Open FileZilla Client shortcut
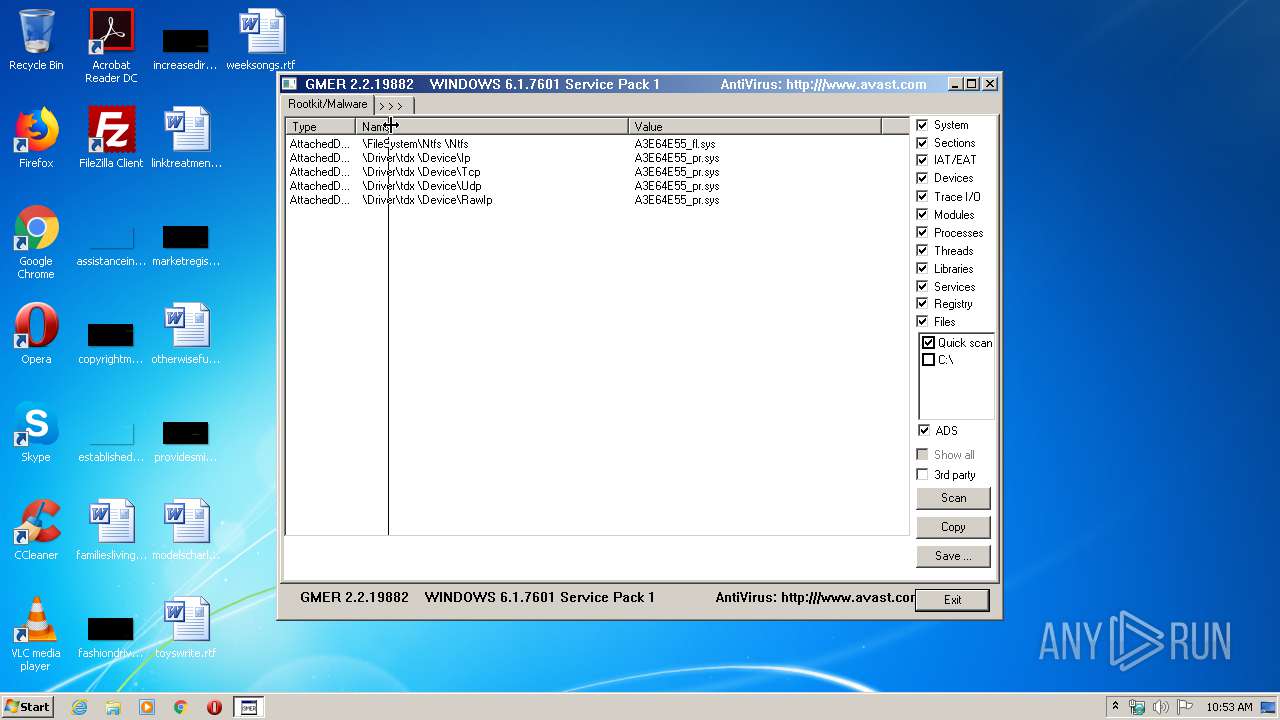 pyautogui.click(x=111, y=138)
